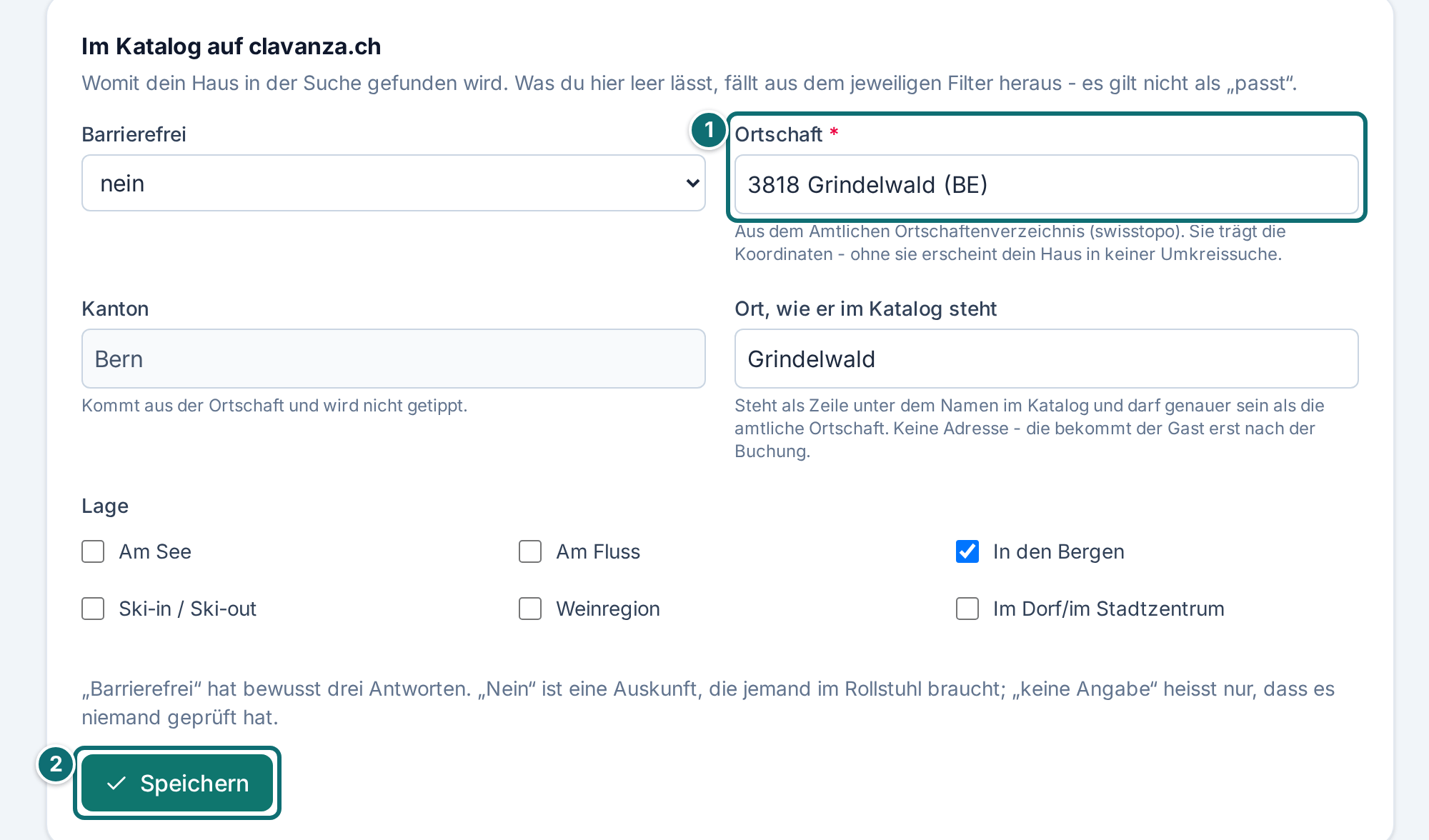This screenshot has height=840, width=1429.
Task: Open the Barrierefrei dropdown
Action: pos(394,184)
